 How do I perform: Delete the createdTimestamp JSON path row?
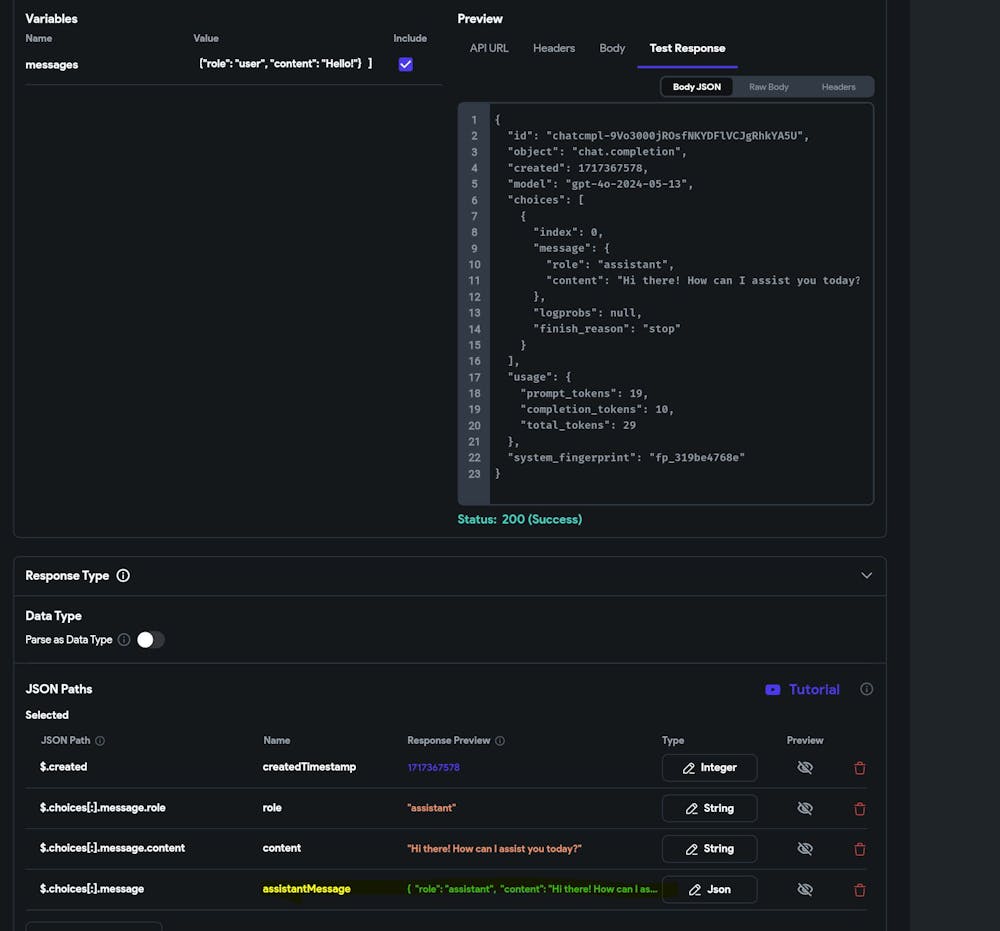[860, 768]
